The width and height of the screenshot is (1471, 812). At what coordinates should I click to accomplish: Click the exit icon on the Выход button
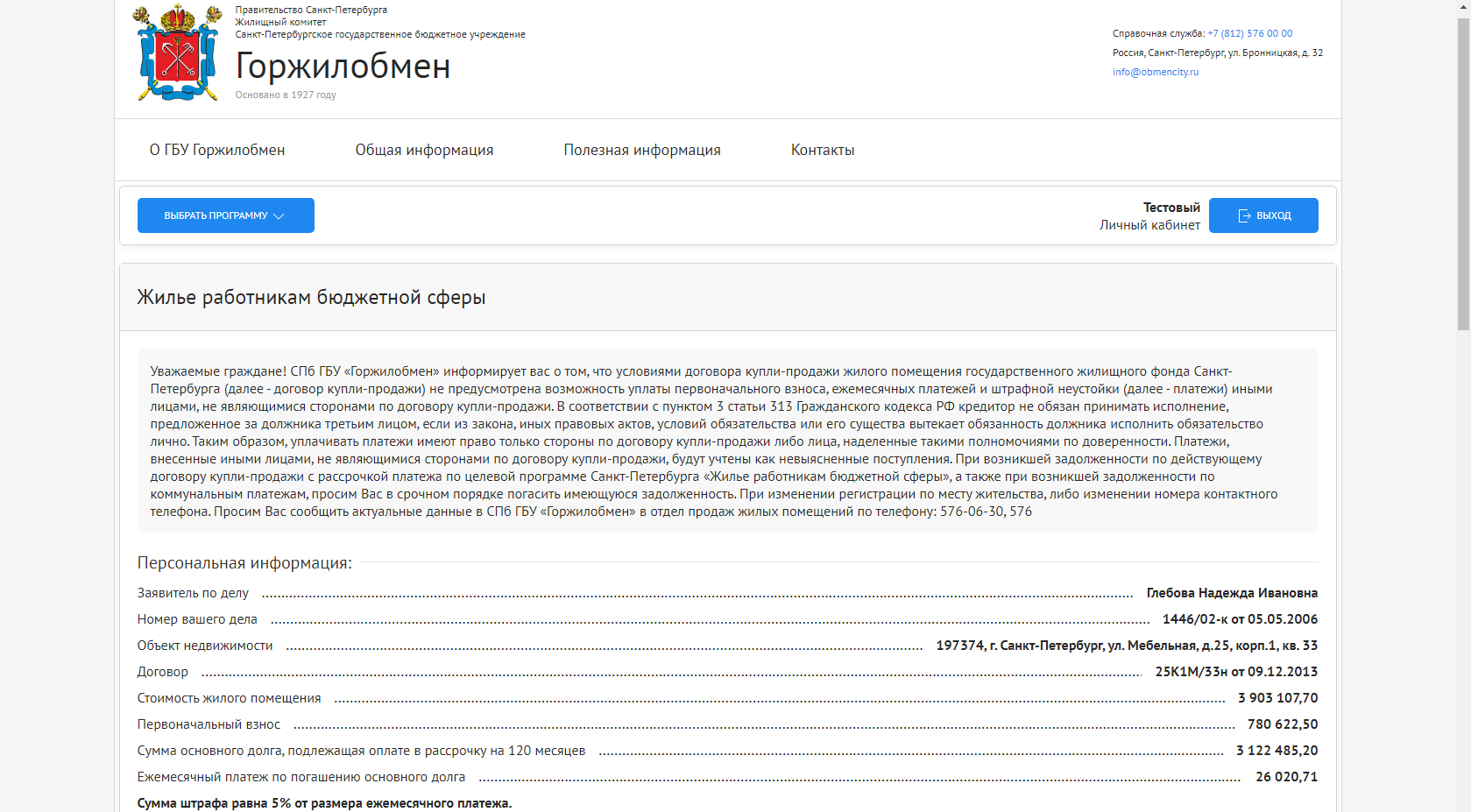tap(1244, 215)
